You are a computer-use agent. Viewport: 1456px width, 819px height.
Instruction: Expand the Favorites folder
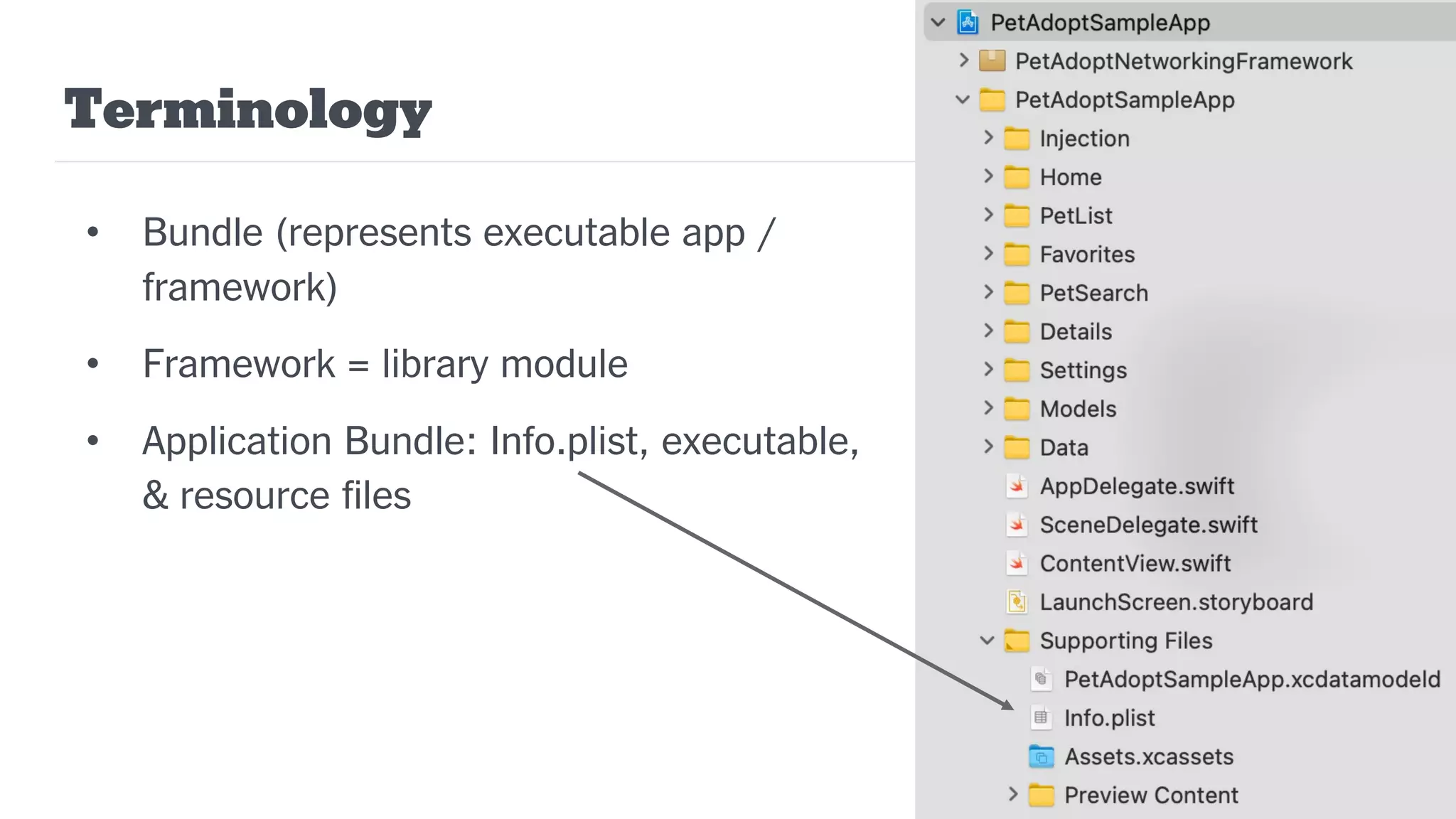pos(988,253)
